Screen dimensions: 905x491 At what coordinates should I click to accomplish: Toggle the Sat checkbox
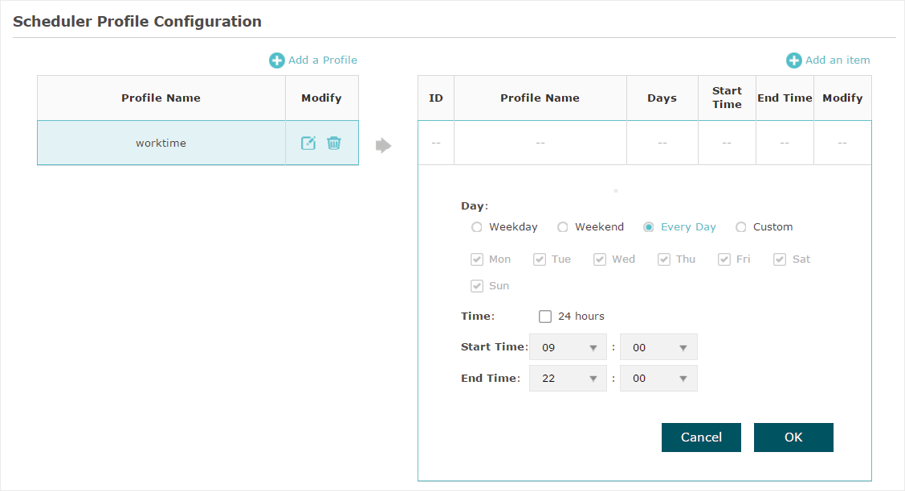tap(779, 260)
